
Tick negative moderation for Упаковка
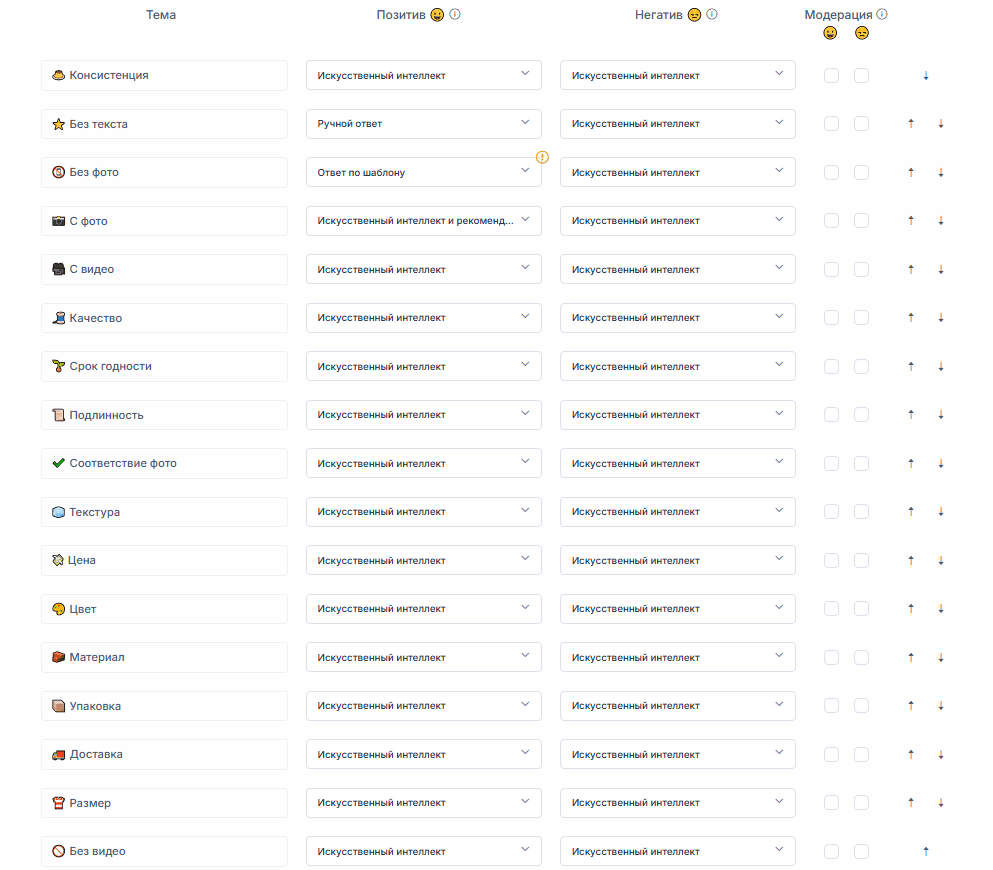(x=861, y=706)
